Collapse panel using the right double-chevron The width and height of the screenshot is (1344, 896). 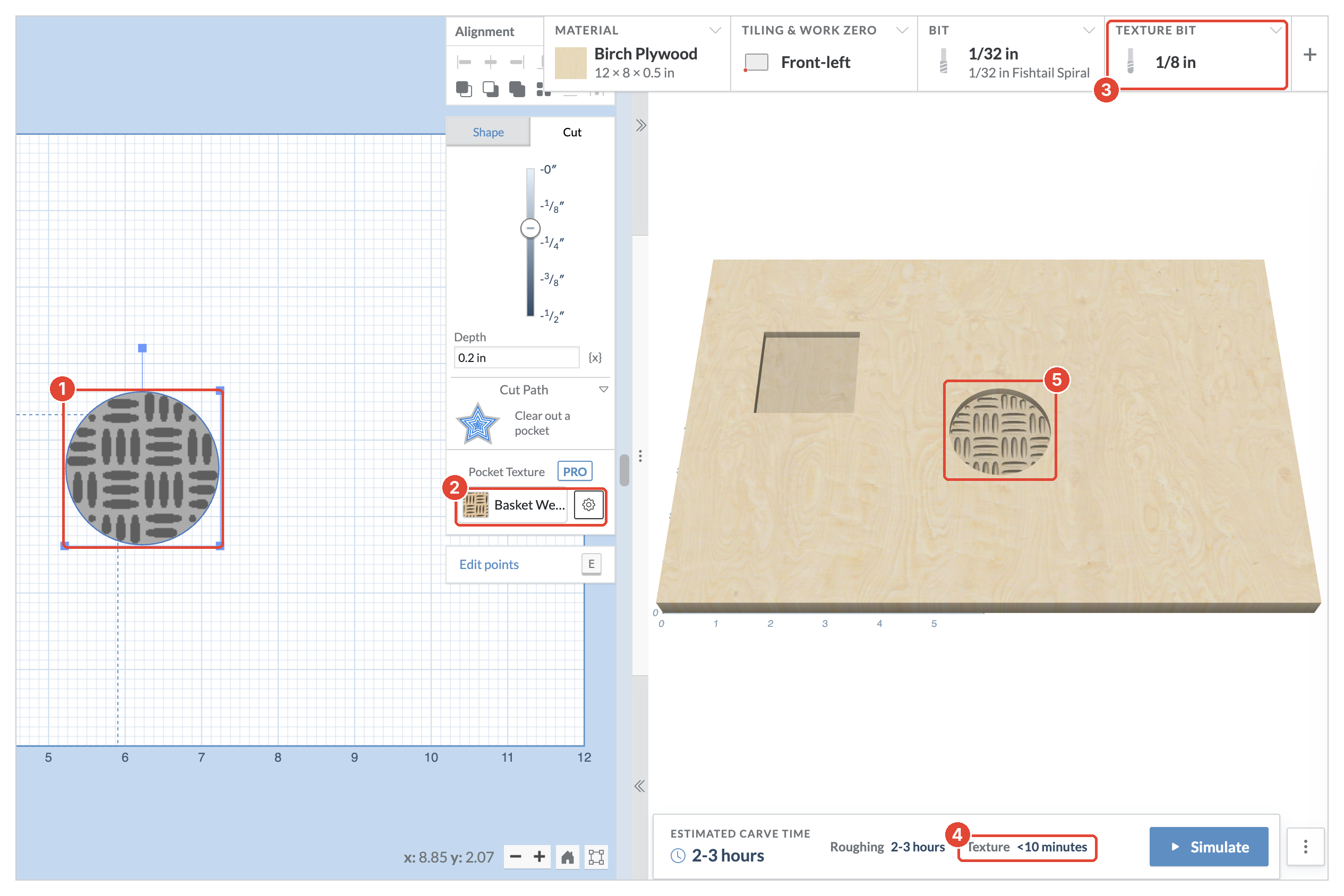point(641,125)
